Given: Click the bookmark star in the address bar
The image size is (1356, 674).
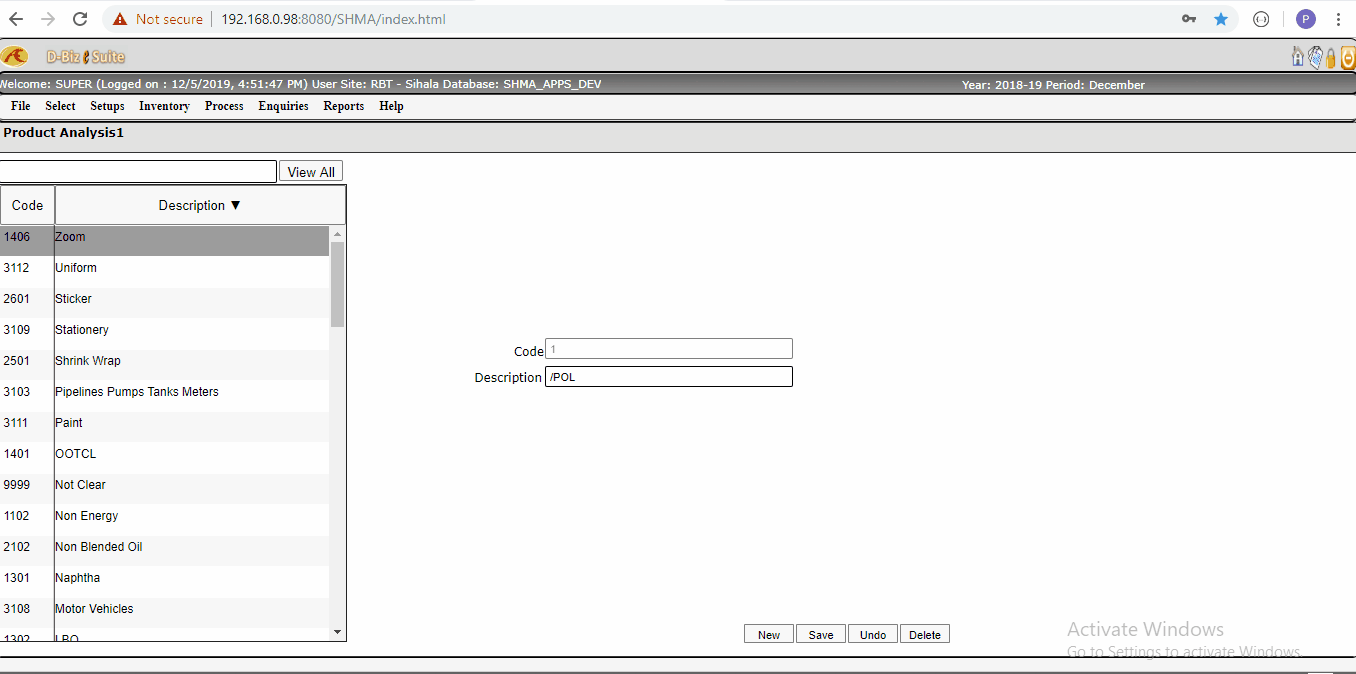Looking at the screenshot, I should pyautogui.click(x=1222, y=18).
